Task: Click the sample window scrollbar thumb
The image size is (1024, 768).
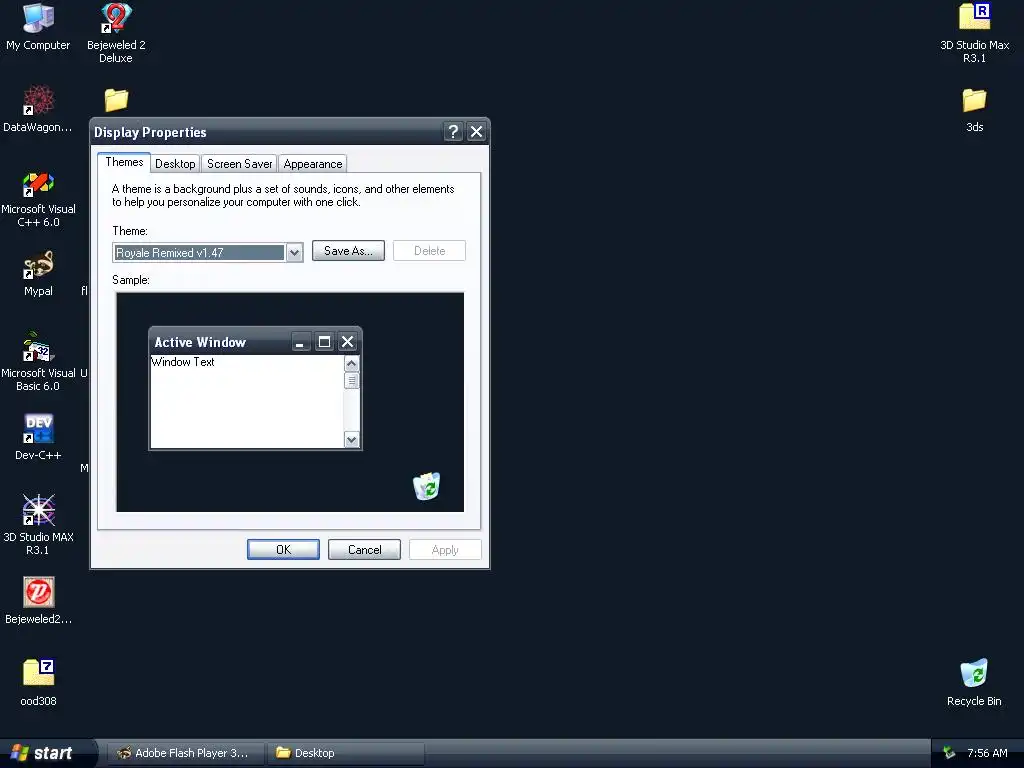Action: [x=351, y=381]
